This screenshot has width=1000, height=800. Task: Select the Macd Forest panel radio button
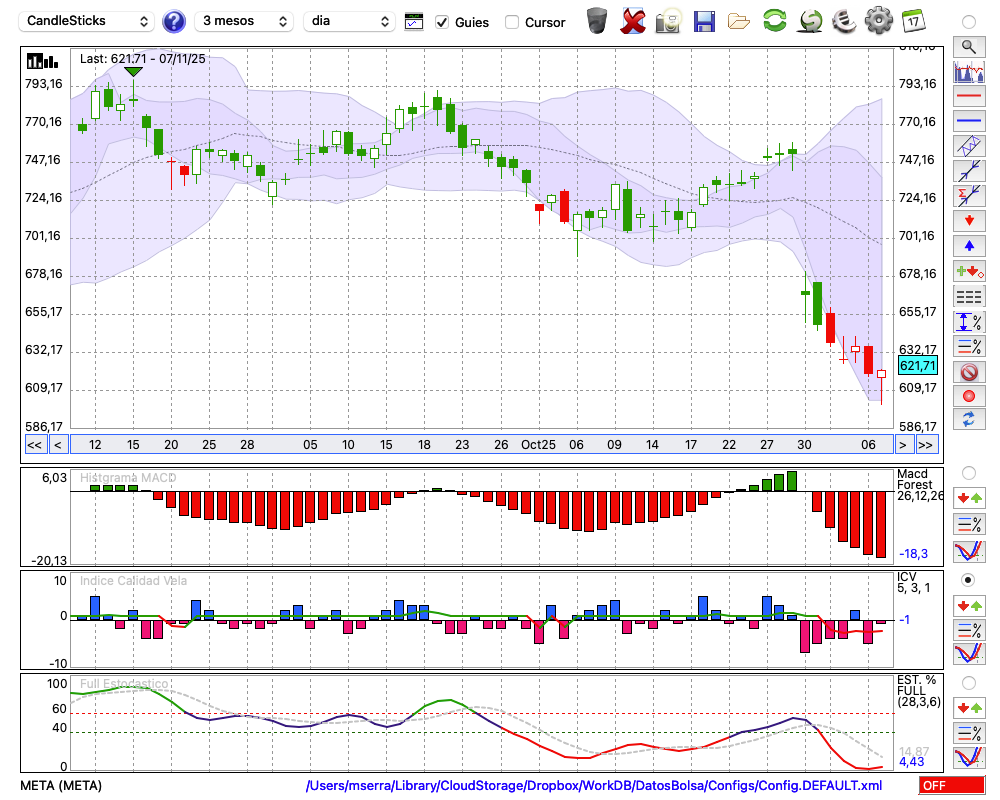[968, 472]
